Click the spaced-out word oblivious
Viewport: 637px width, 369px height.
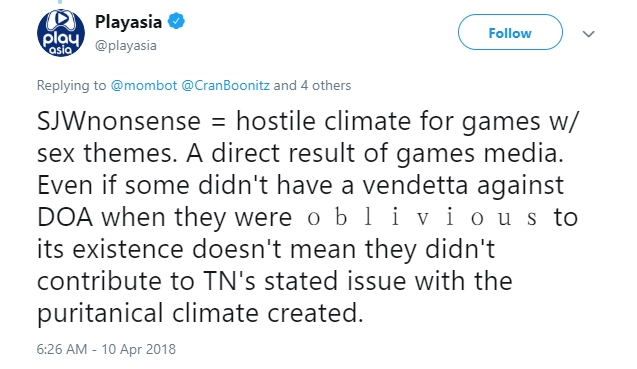tap(423, 218)
